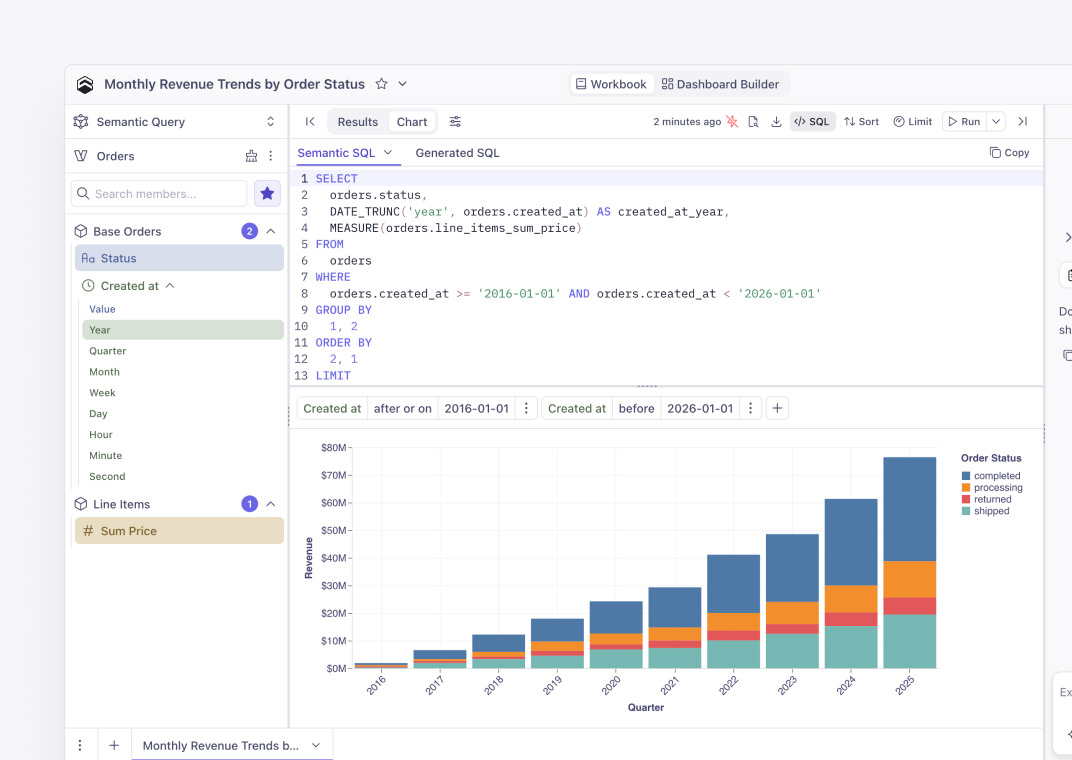
Task: Select the Status dimension
Action: [x=179, y=258]
